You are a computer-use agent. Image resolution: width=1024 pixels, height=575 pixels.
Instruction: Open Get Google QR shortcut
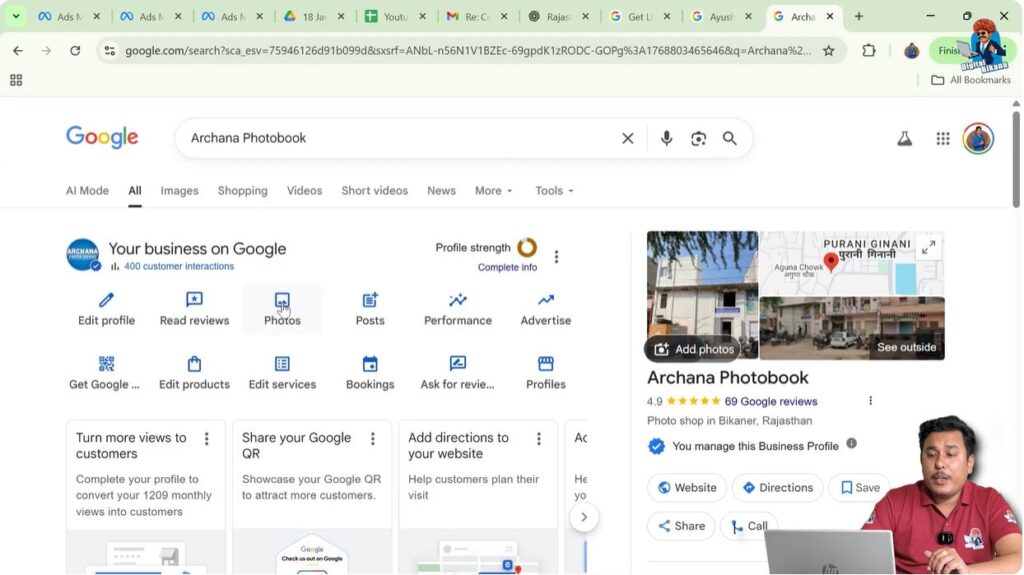[104, 373]
